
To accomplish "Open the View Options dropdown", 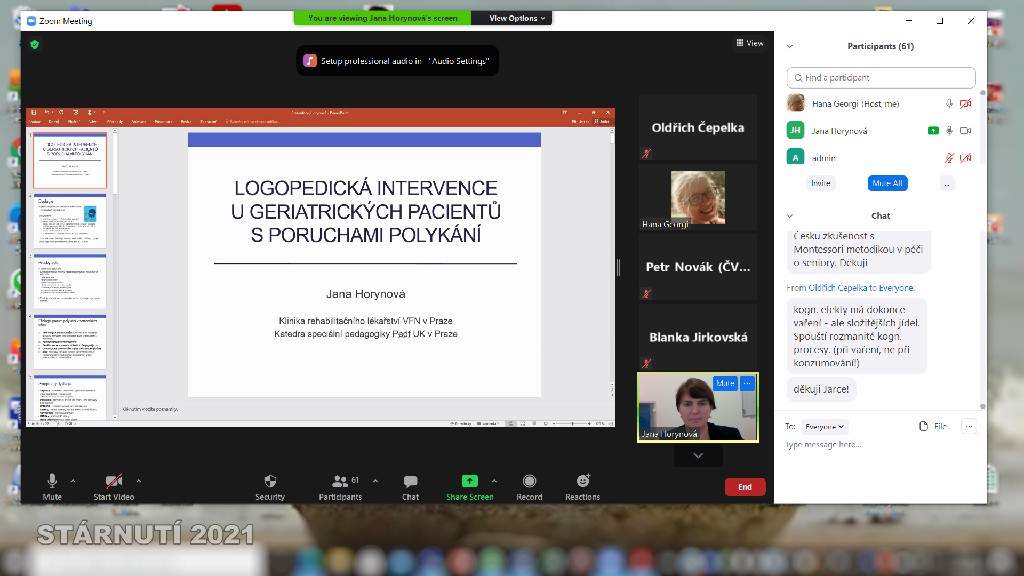I will pos(518,18).
